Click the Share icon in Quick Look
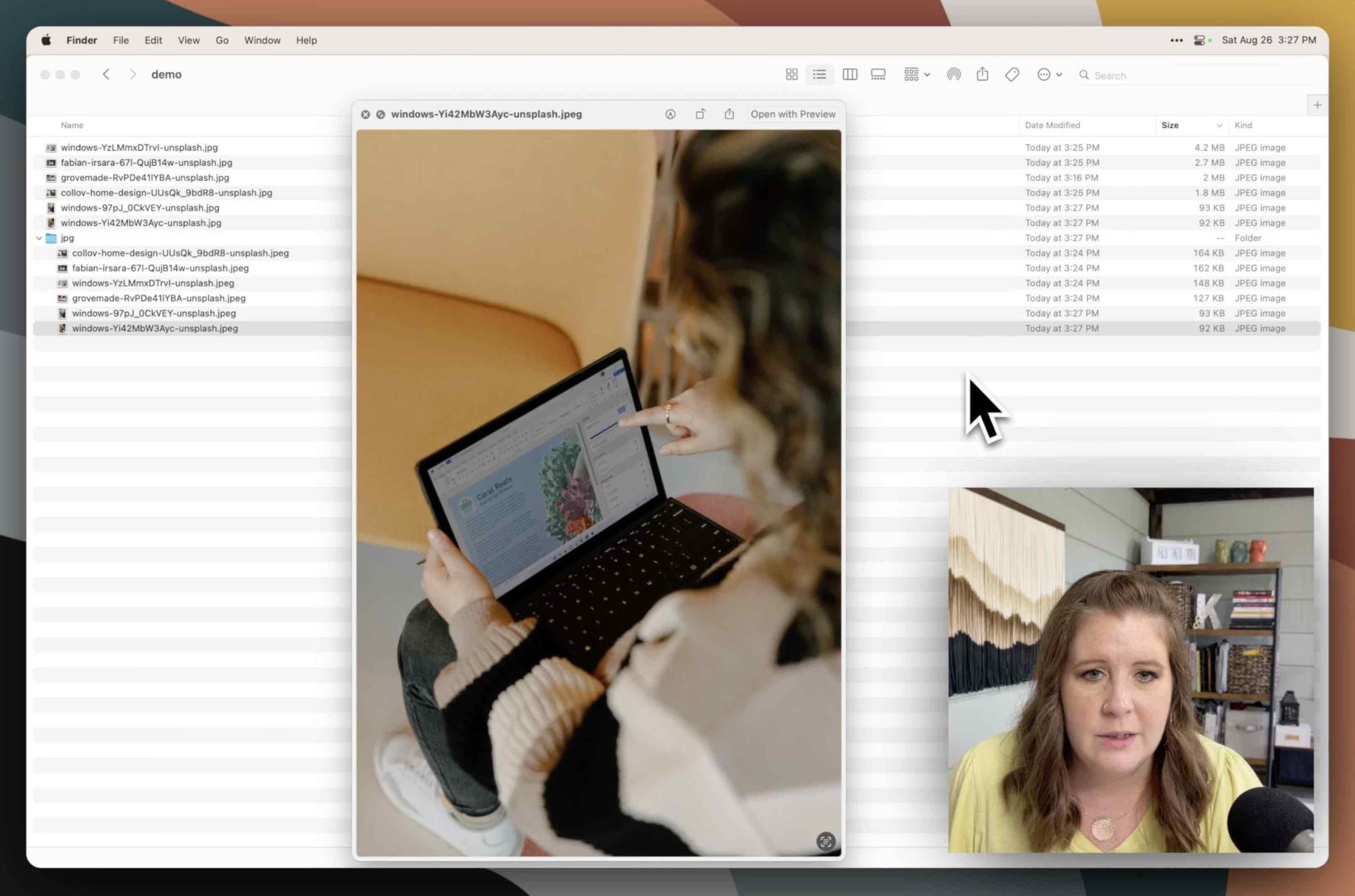The image size is (1355, 896). (x=729, y=114)
